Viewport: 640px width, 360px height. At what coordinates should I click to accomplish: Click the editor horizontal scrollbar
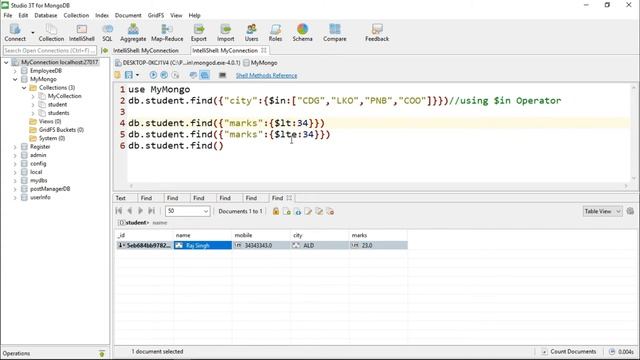point(378,186)
